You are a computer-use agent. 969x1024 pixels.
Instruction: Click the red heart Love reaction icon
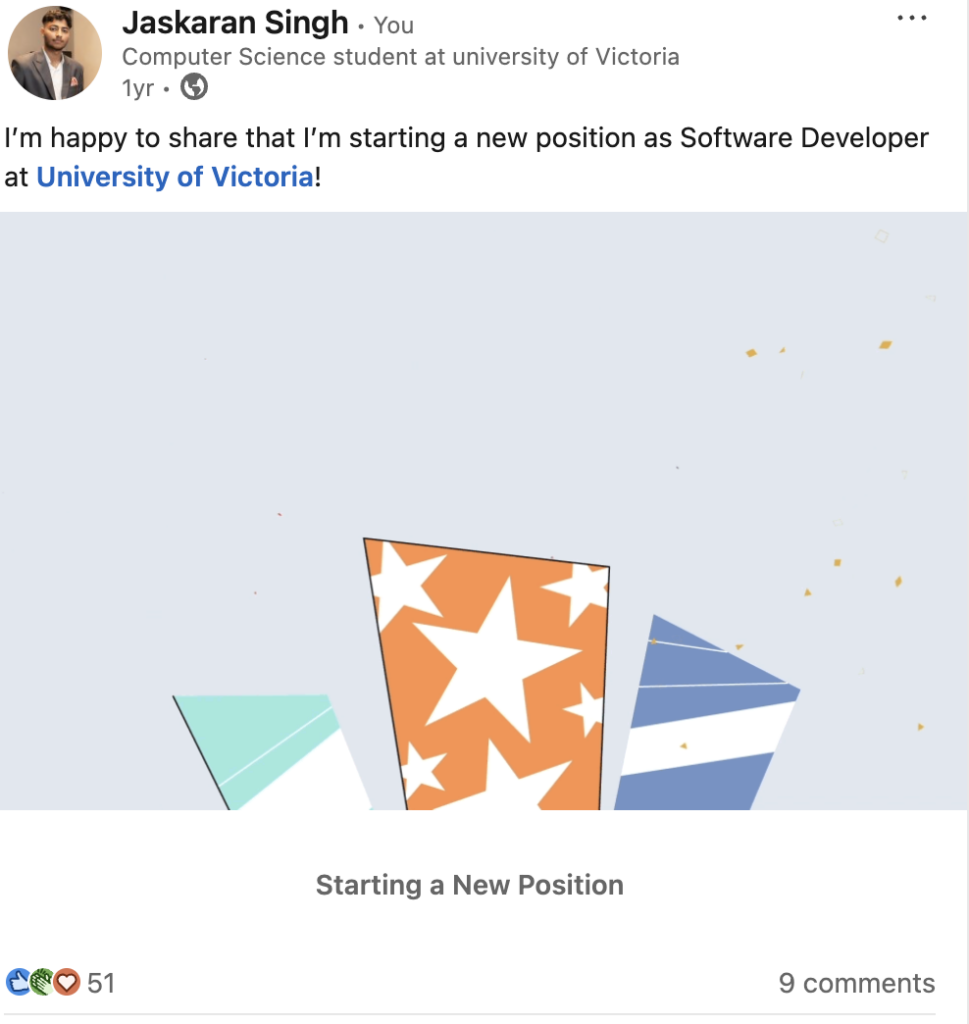(x=66, y=982)
